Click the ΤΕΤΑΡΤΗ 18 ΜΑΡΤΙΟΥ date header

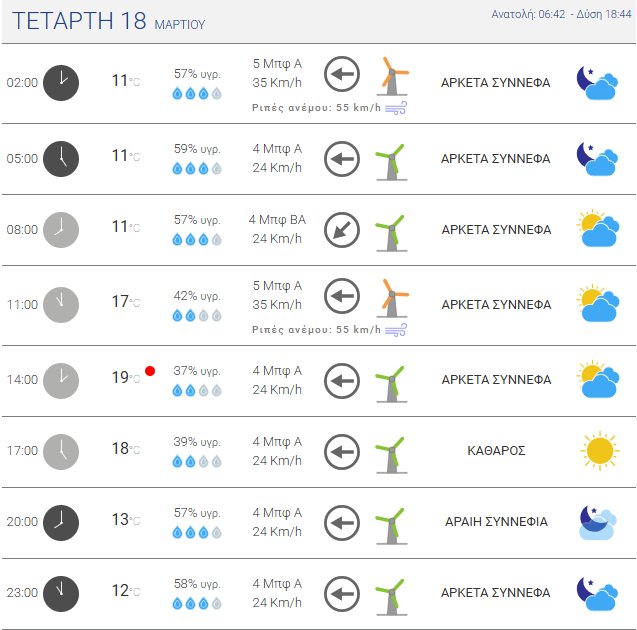[x=104, y=22]
